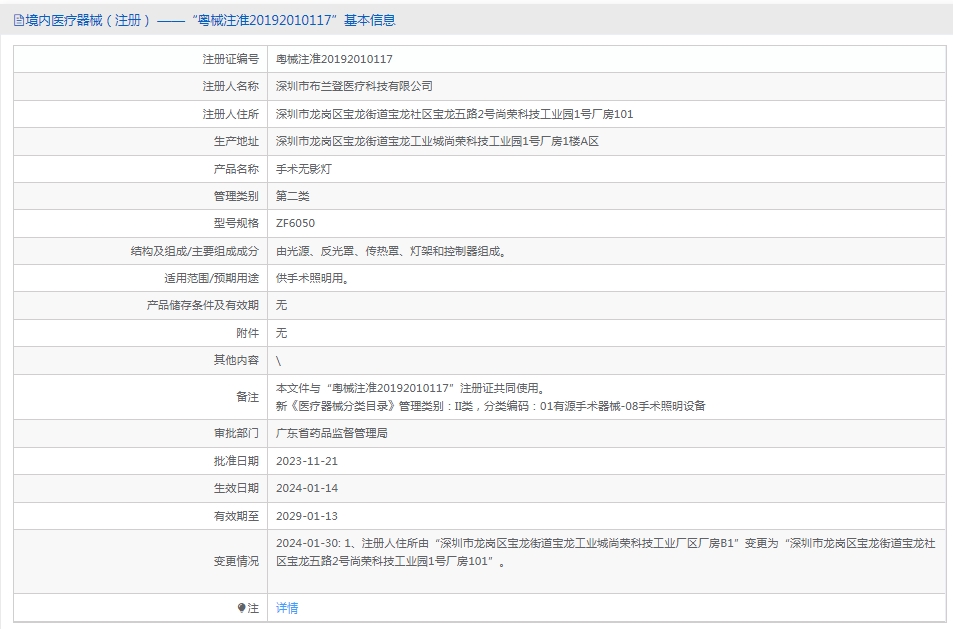
Task: Select approval date 2023-11-21
Action: 307,461
